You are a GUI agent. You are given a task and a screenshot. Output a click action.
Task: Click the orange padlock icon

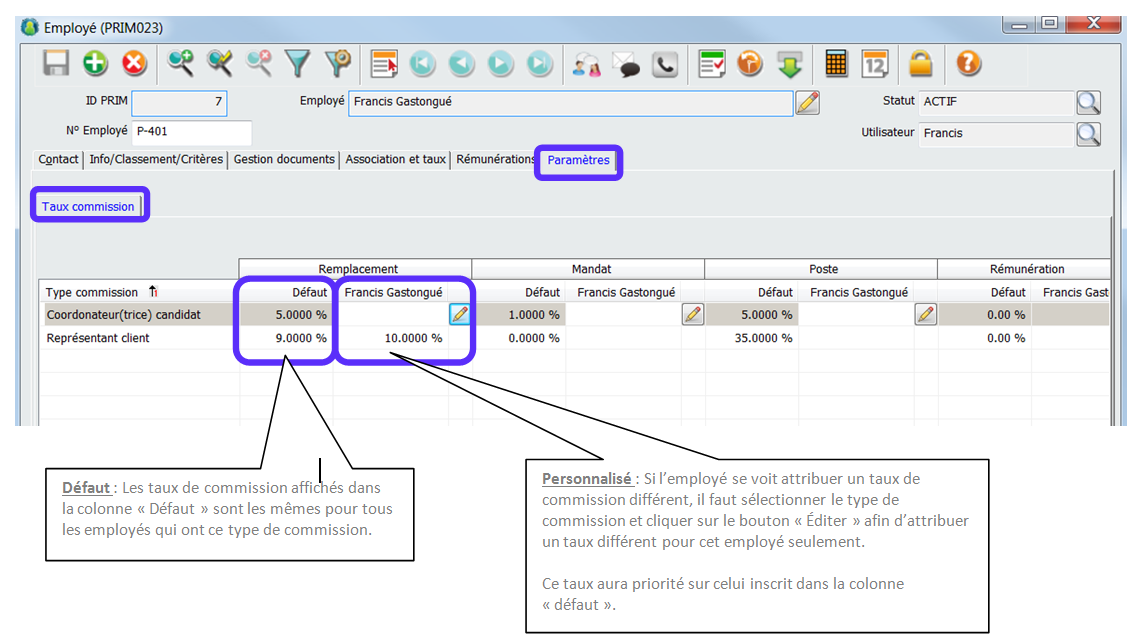(920, 64)
